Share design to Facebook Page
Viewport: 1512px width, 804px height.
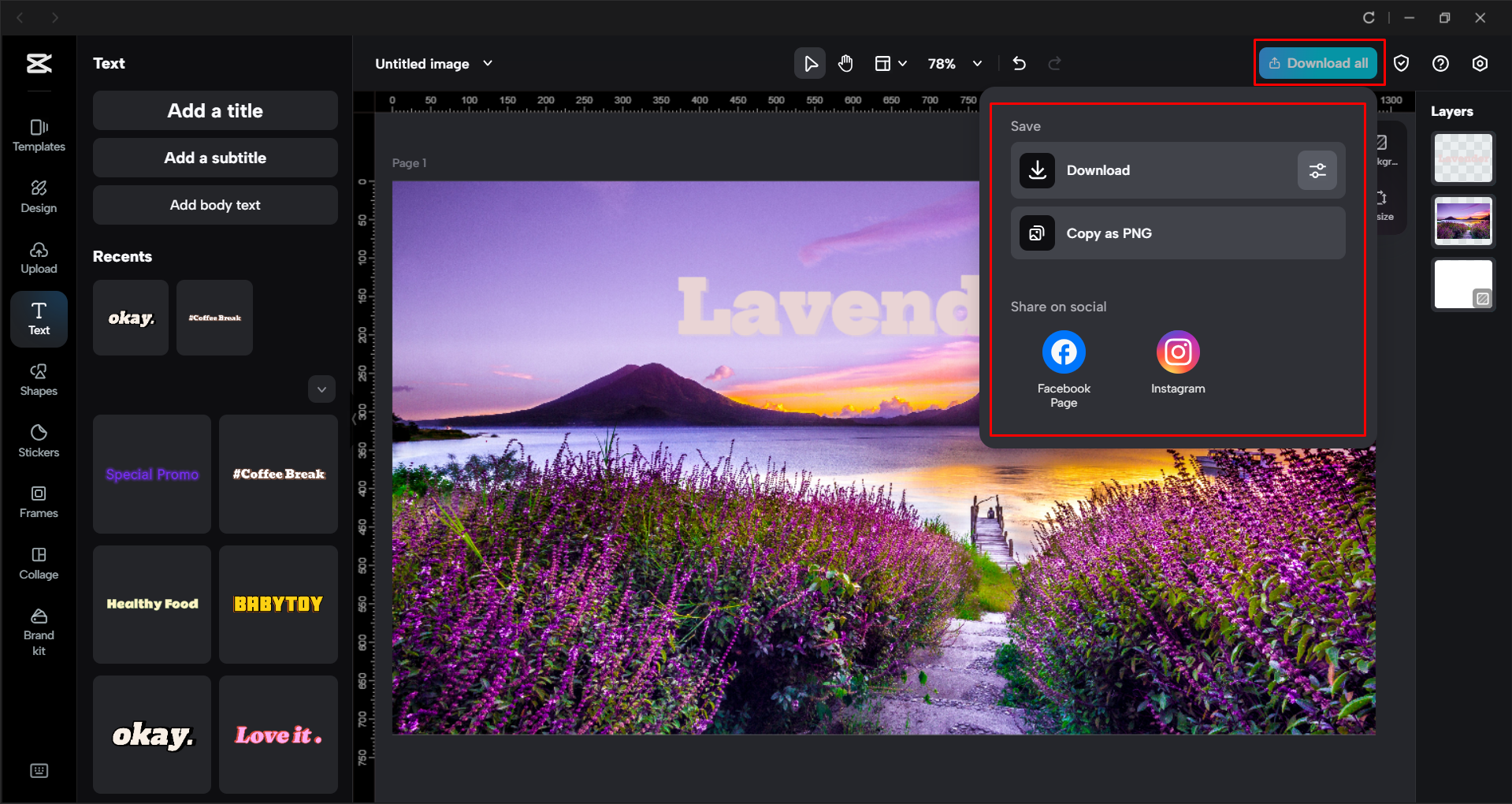pyautogui.click(x=1063, y=352)
